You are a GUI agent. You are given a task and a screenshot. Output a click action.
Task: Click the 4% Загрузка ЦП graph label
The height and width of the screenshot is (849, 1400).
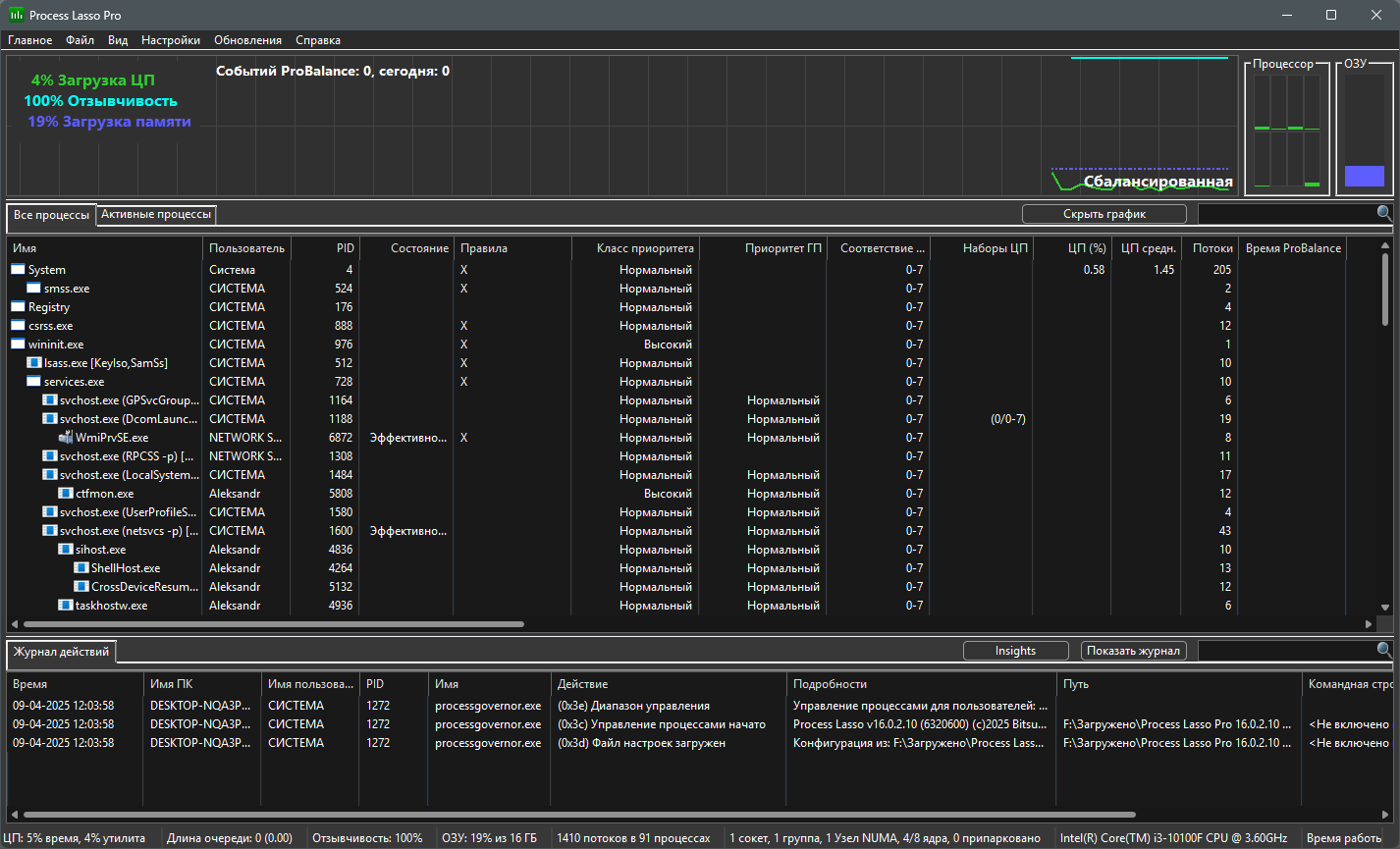point(93,80)
